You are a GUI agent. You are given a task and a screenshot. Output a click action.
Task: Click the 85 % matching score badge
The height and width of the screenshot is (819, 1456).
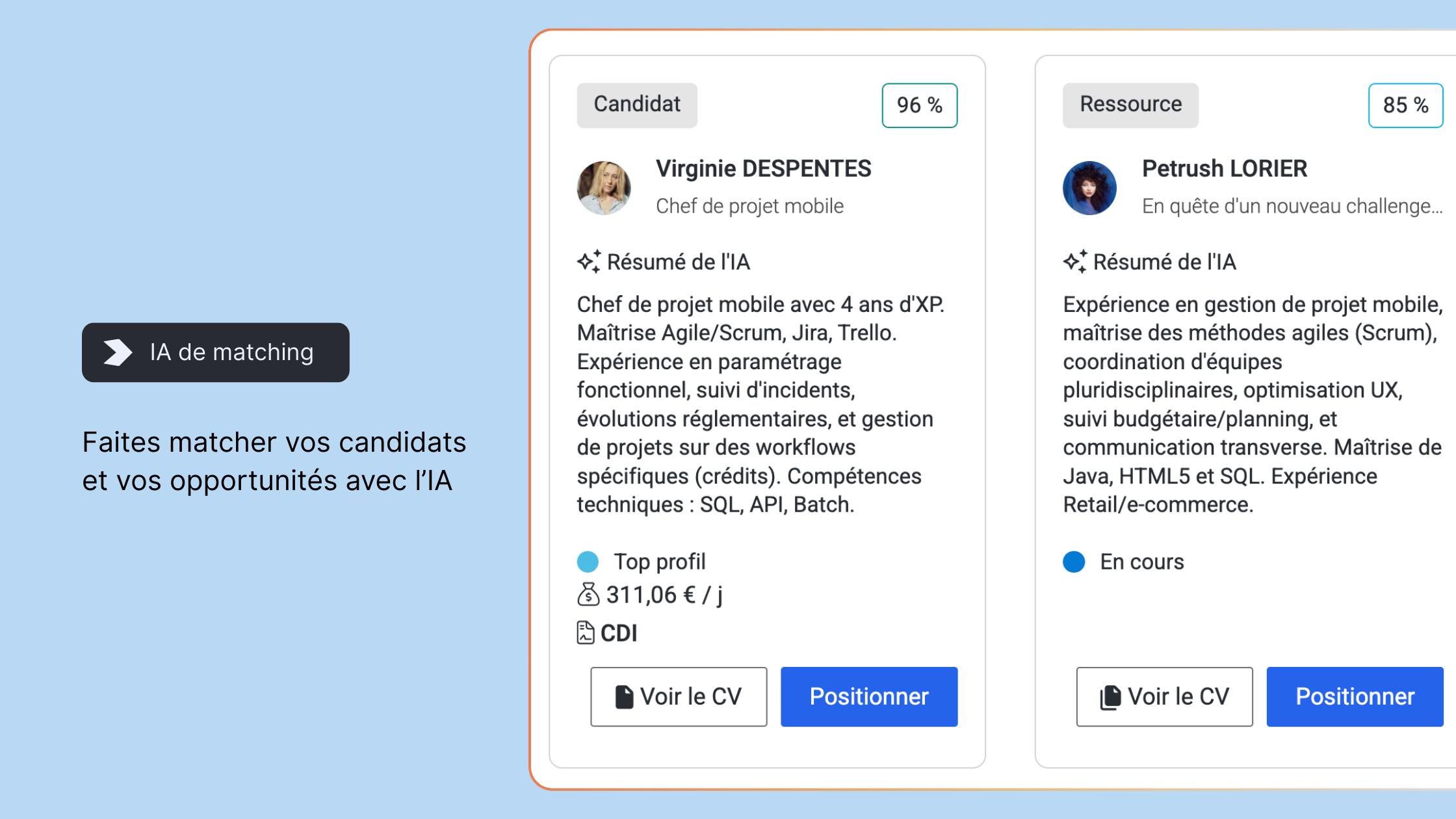(1405, 105)
